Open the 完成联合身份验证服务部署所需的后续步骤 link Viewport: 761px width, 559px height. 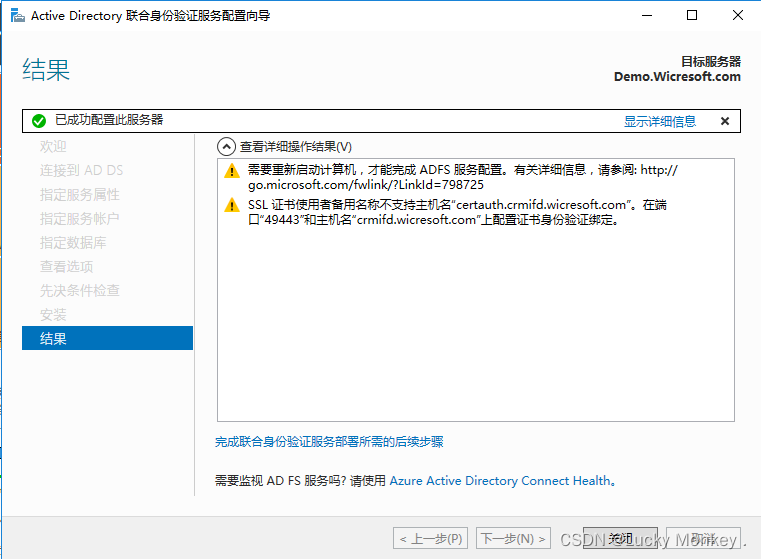coord(329,442)
